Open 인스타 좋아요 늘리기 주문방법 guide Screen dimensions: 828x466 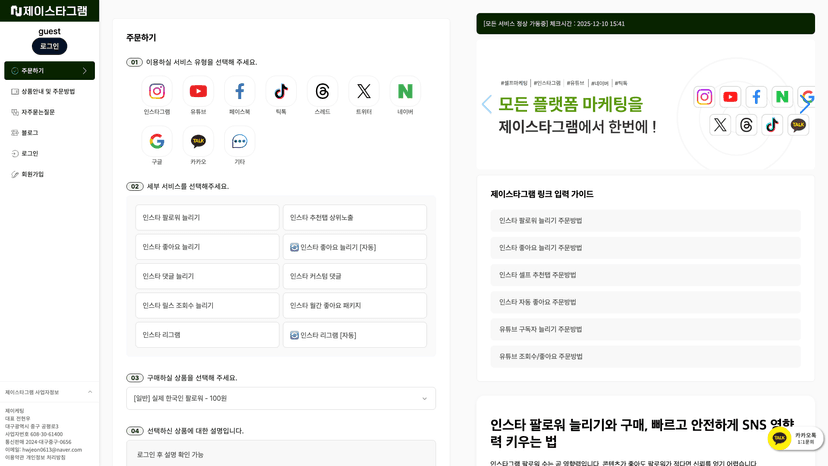click(645, 248)
